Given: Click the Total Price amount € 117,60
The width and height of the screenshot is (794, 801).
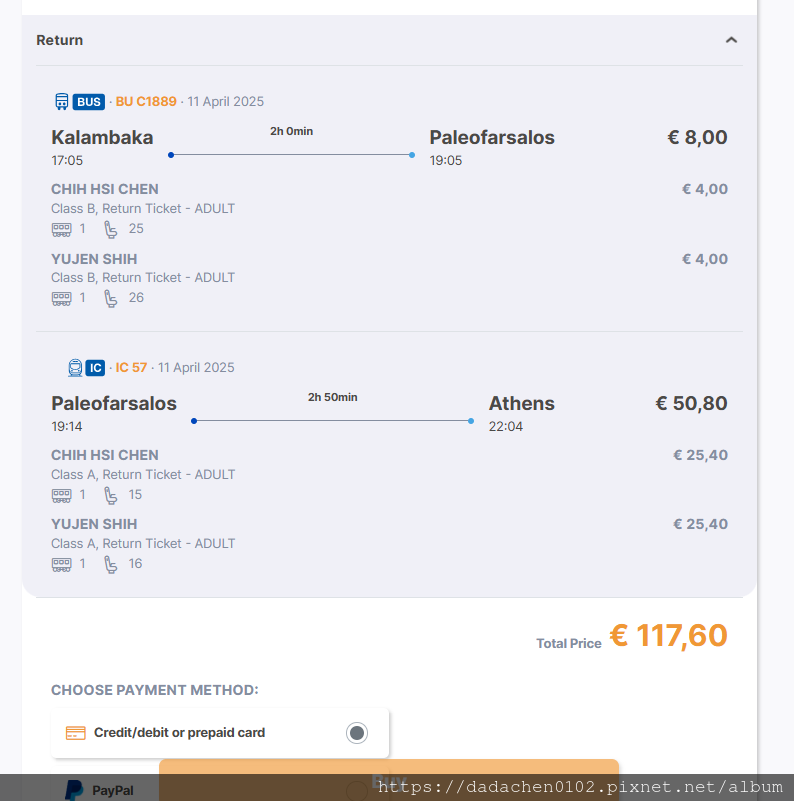Looking at the screenshot, I should click(x=668, y=635).
